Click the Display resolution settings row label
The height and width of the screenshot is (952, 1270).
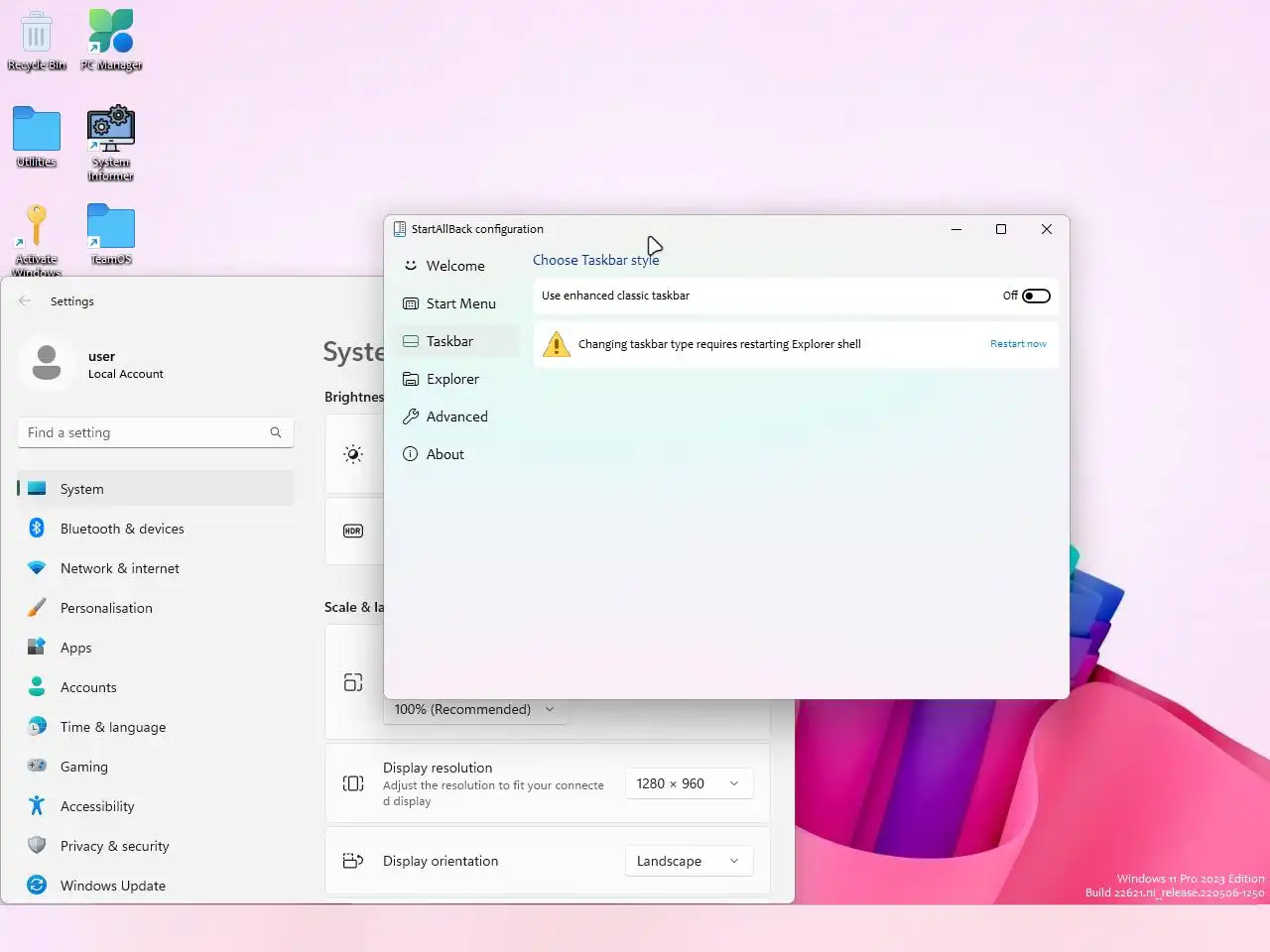438,768
